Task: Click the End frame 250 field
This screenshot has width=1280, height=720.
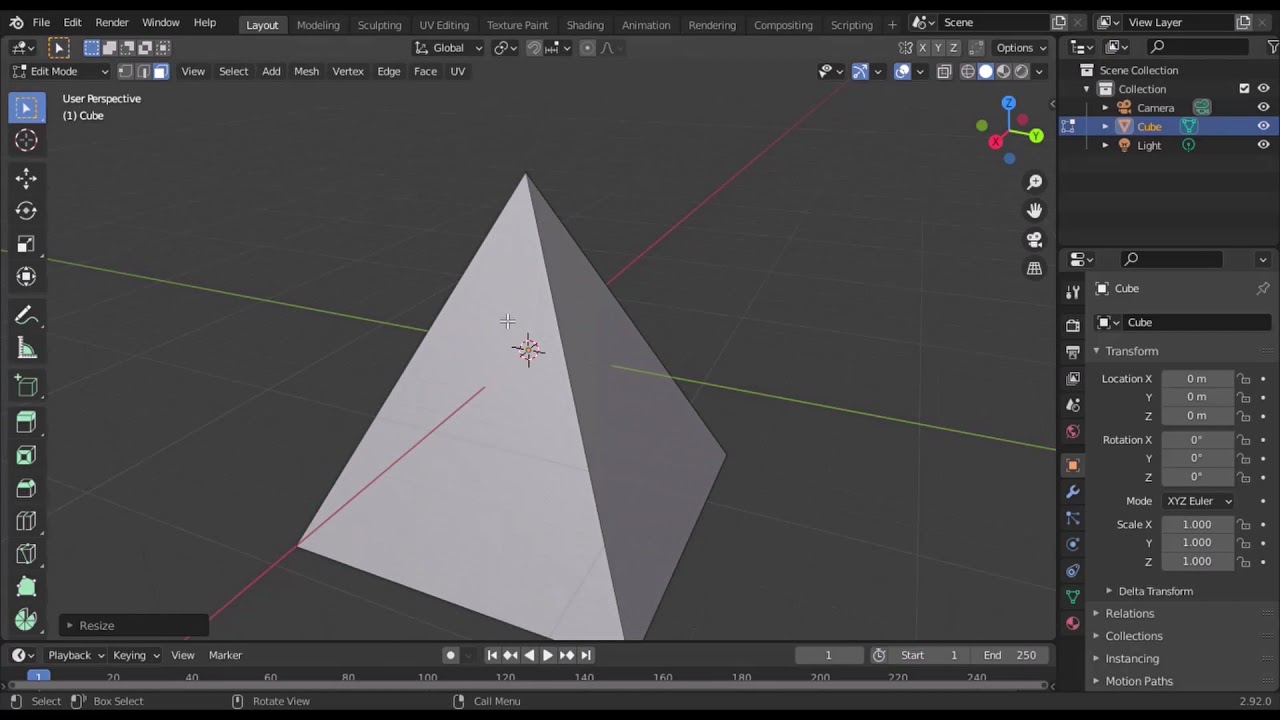Action: 1010,655
